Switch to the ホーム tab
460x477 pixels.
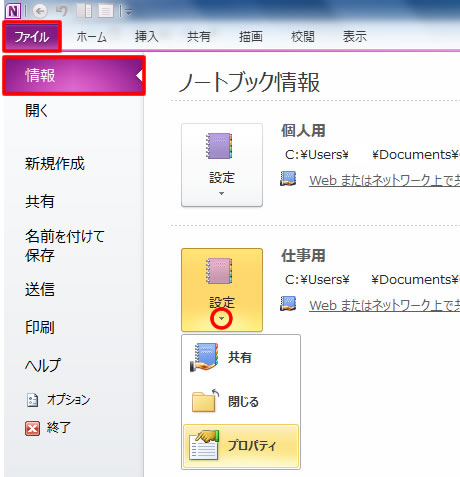pyautogui.click(x=91, y=36)
